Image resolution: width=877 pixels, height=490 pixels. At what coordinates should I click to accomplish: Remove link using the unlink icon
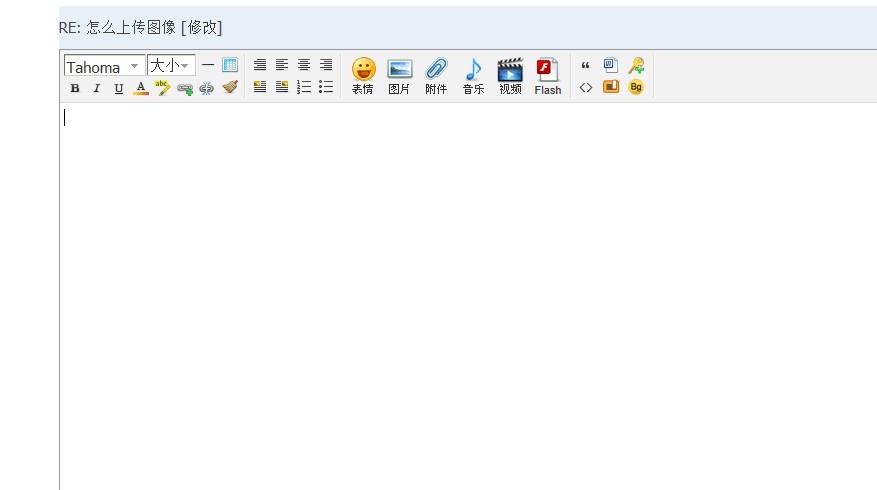coord(207,88)
